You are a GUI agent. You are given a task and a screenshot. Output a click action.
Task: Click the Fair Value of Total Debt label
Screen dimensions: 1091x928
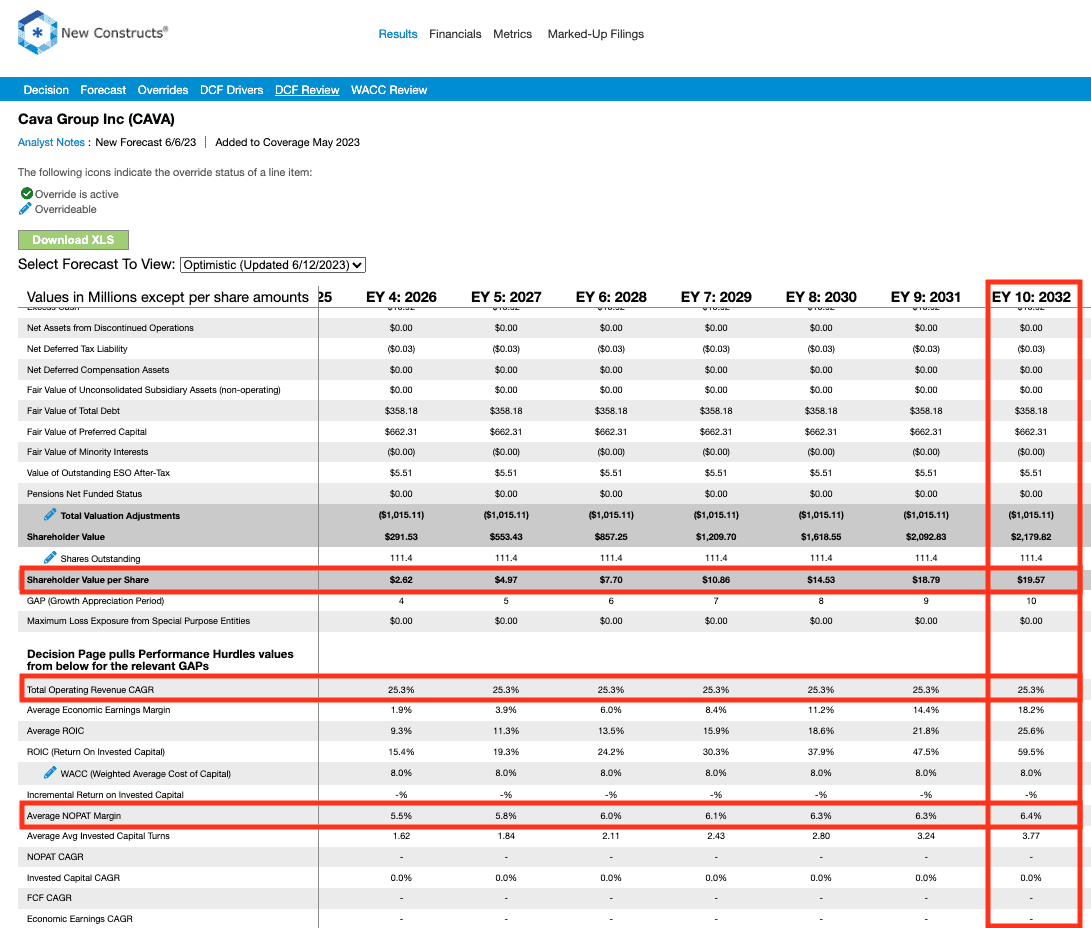click(x=73, y=410)
